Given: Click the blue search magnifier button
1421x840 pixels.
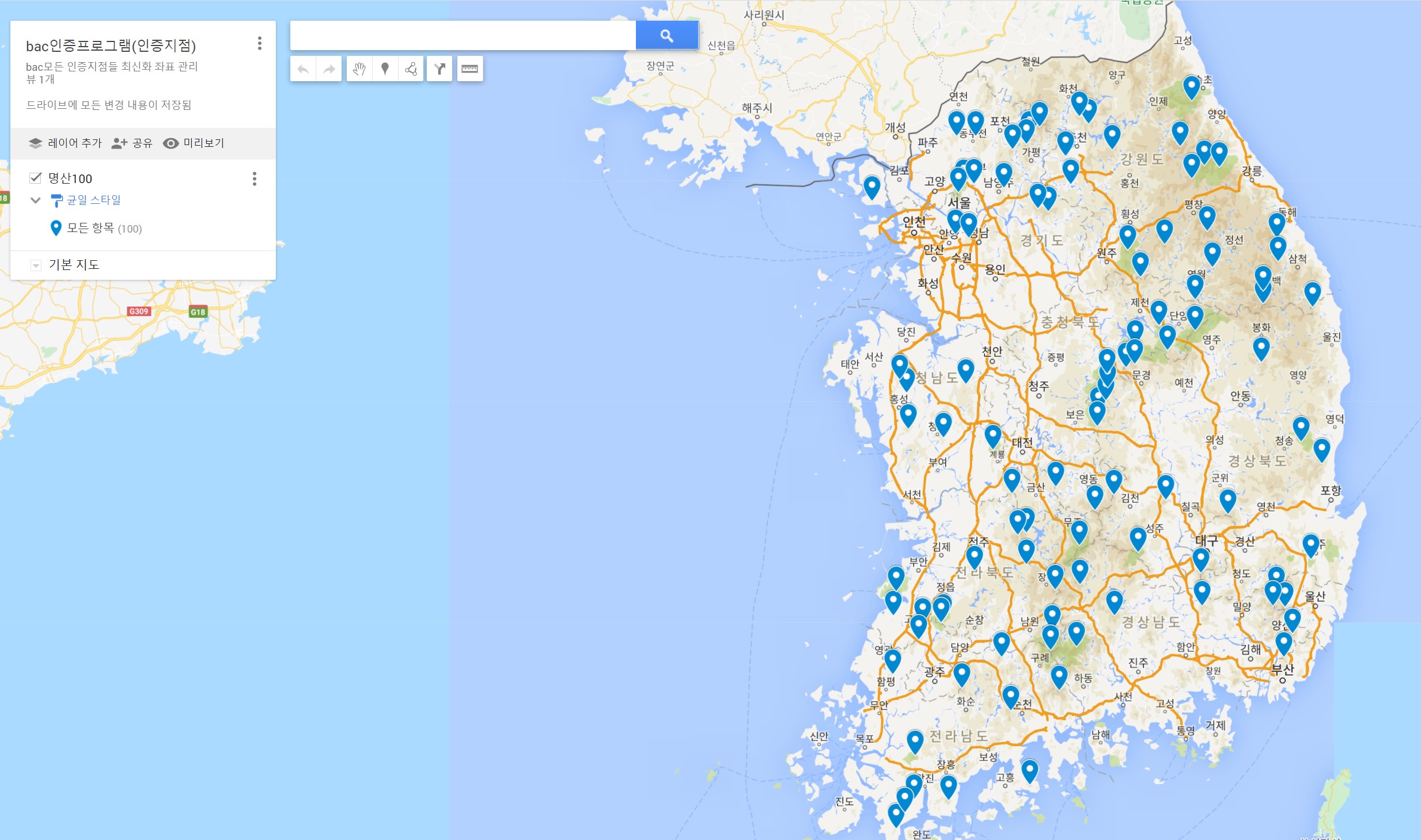Looking at the screenshot, I should coord(666,36).
